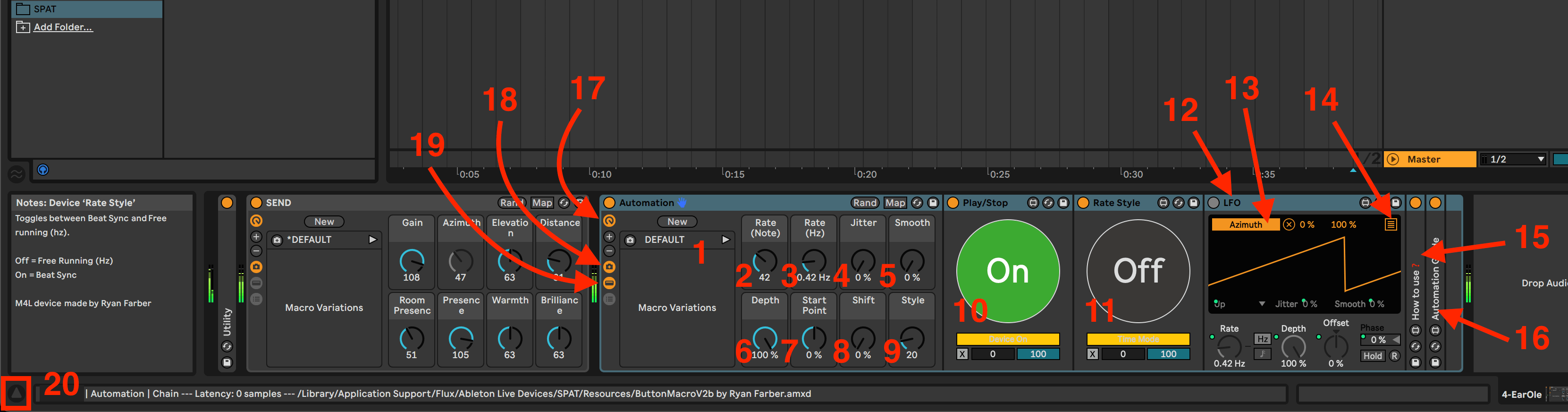Click the browser preview headphone icon
Viewport: 1568px width, 412px height.
click(42, 170)
